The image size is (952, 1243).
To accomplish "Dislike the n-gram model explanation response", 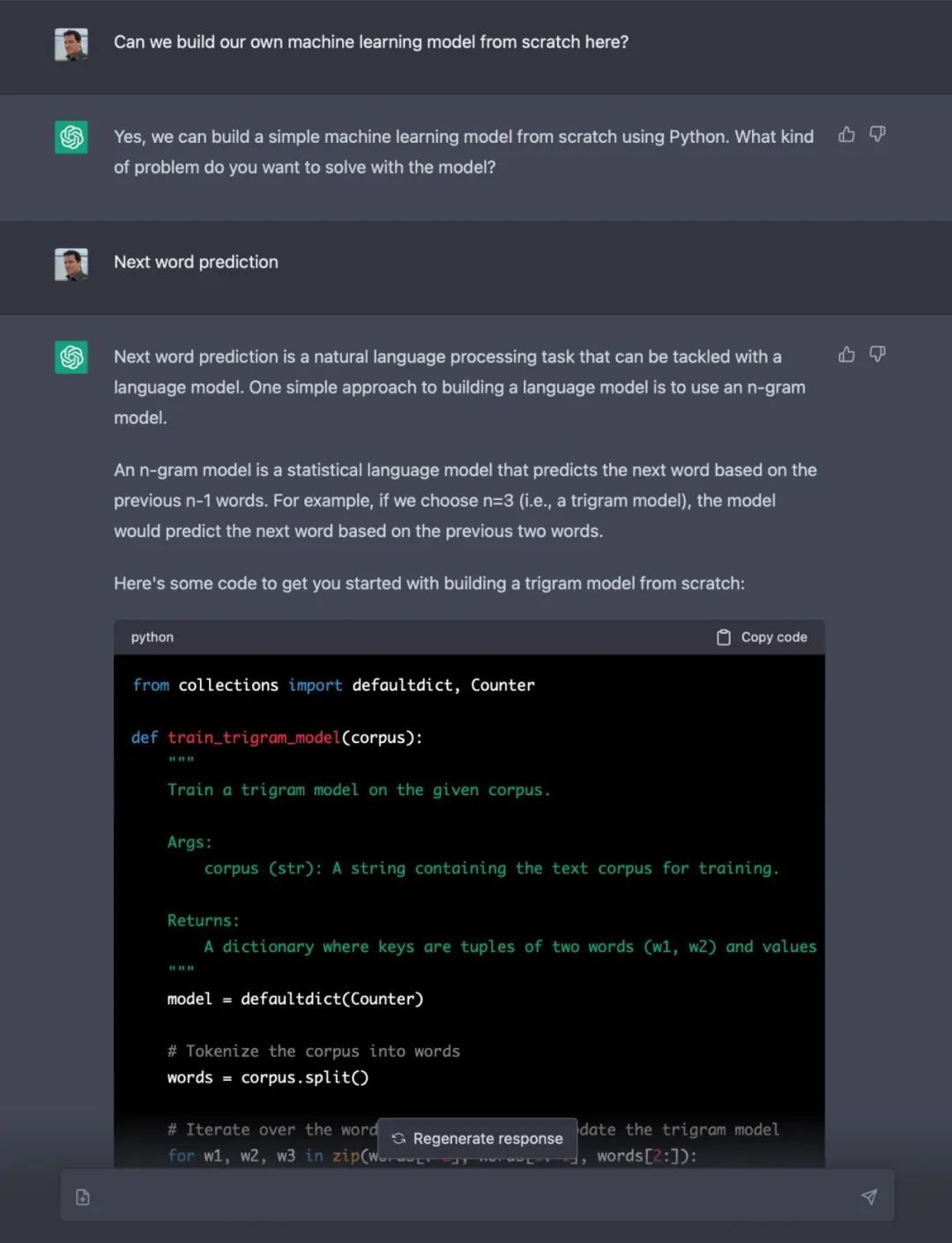I will coord(877,354).
